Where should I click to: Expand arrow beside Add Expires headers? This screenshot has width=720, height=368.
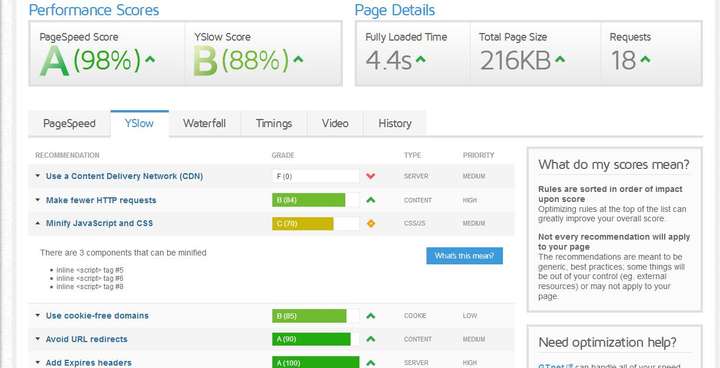[38, 363]
